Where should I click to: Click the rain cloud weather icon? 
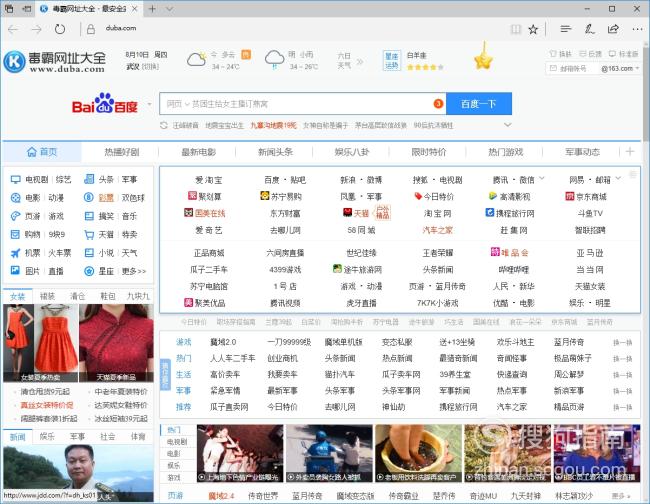point(274,59)
